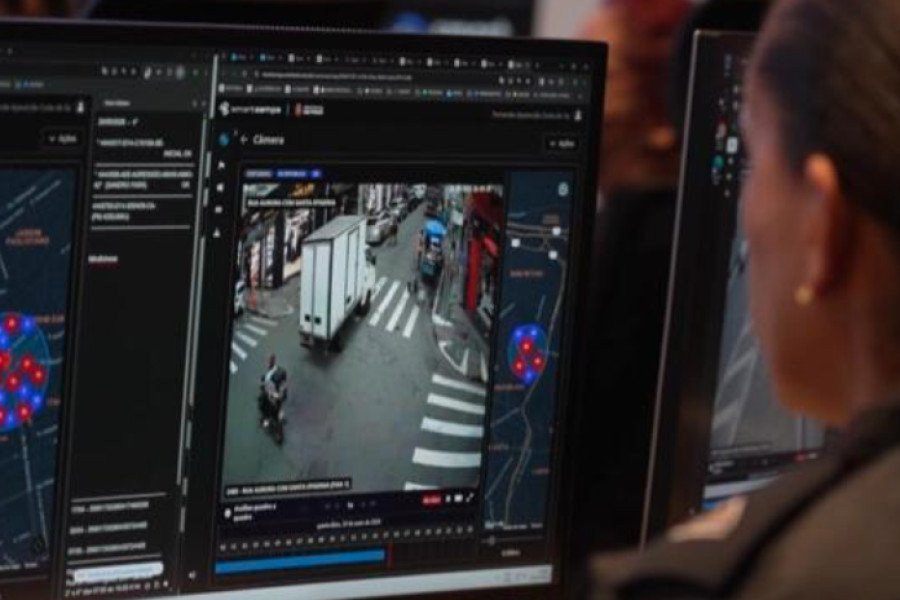Click the blue recorded segment on the timeline

coord(300,564)
